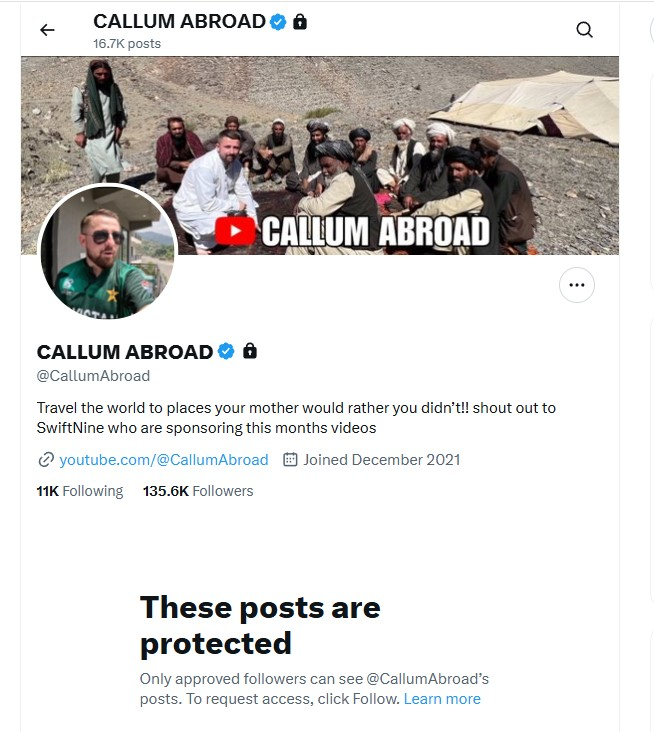The height and width of the screenshot is (732, 654).
Task: Open the circular profile avatar photo
Action: [107, 252]
